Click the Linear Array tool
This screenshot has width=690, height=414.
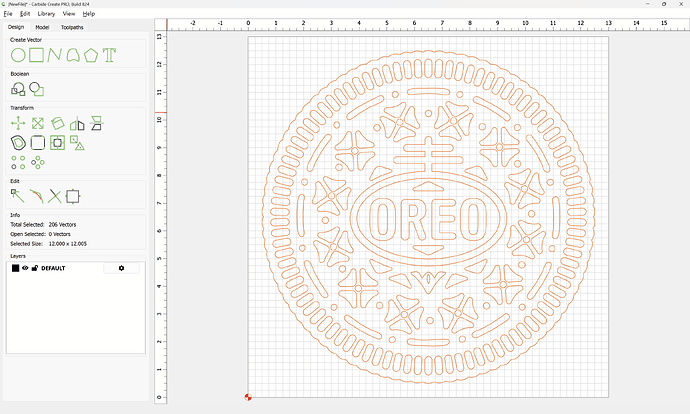coord(18,162)
